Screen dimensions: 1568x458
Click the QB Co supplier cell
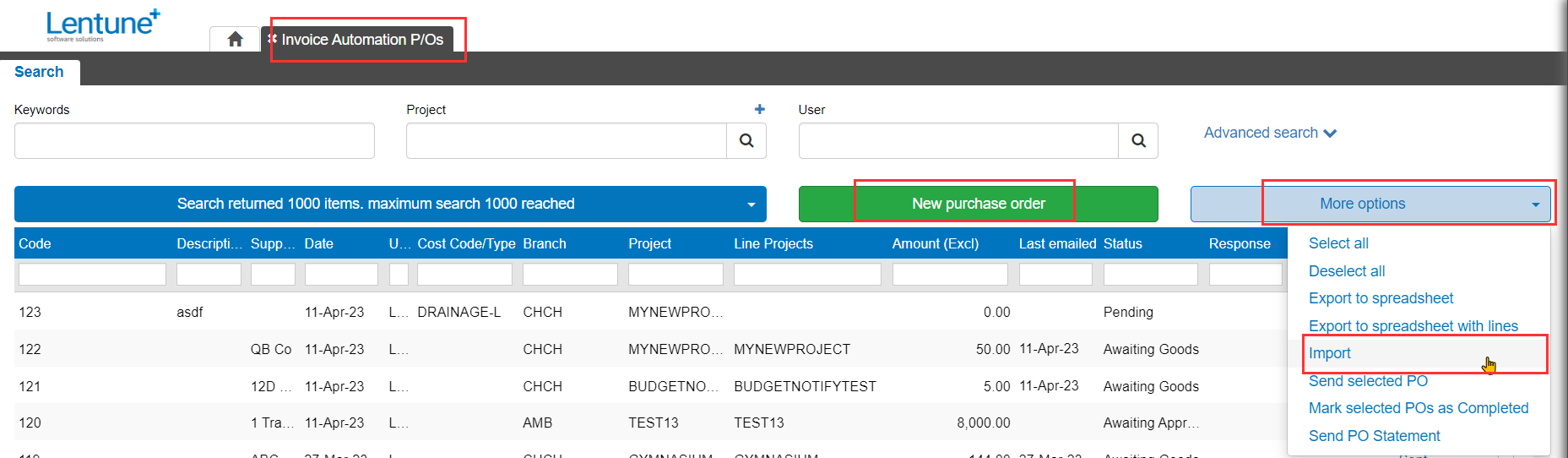click(271, 349)
